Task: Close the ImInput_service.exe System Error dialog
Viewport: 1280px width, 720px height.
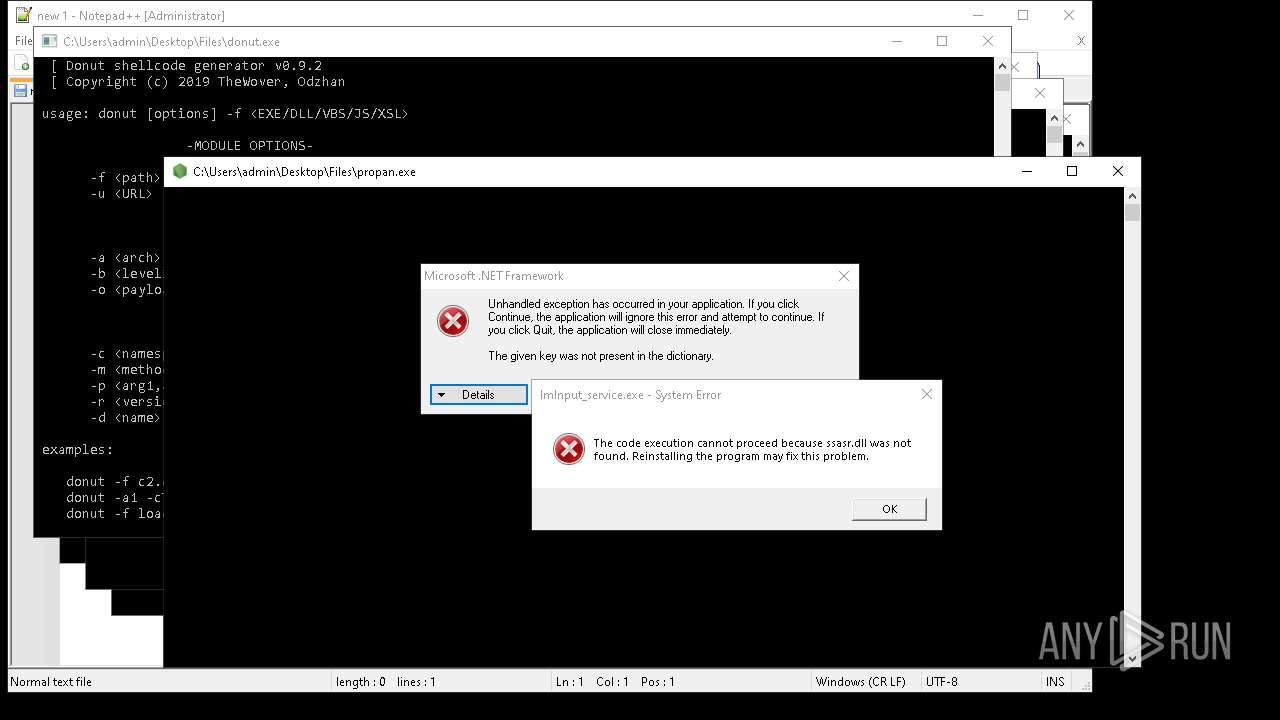Action: coord(926,394)
